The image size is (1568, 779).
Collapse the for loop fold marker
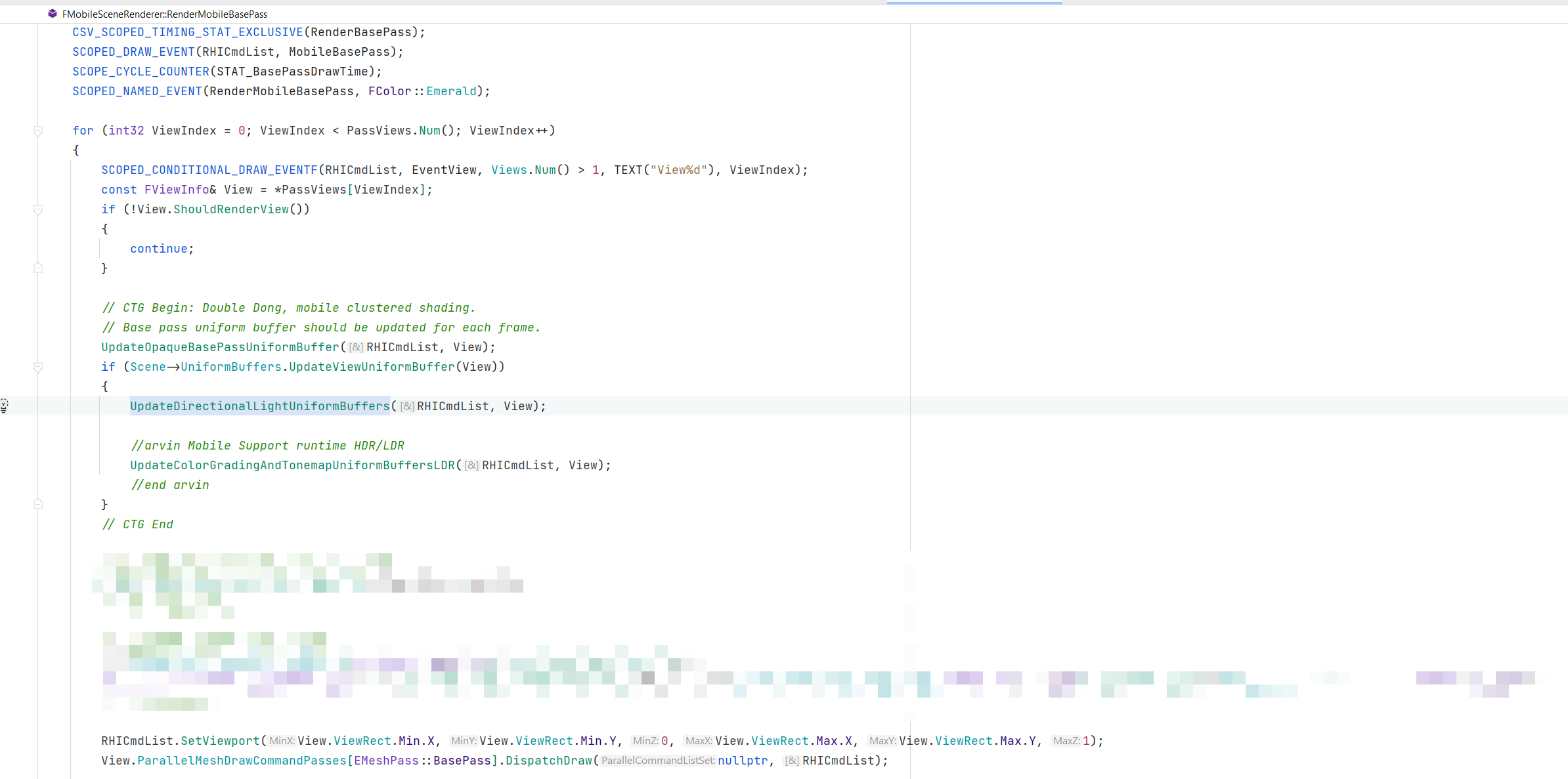[x=38, y=131]
